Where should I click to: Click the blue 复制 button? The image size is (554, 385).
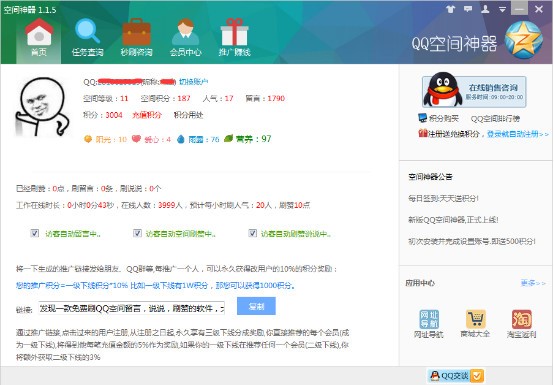pyautogui.click(x=257, y=306)
